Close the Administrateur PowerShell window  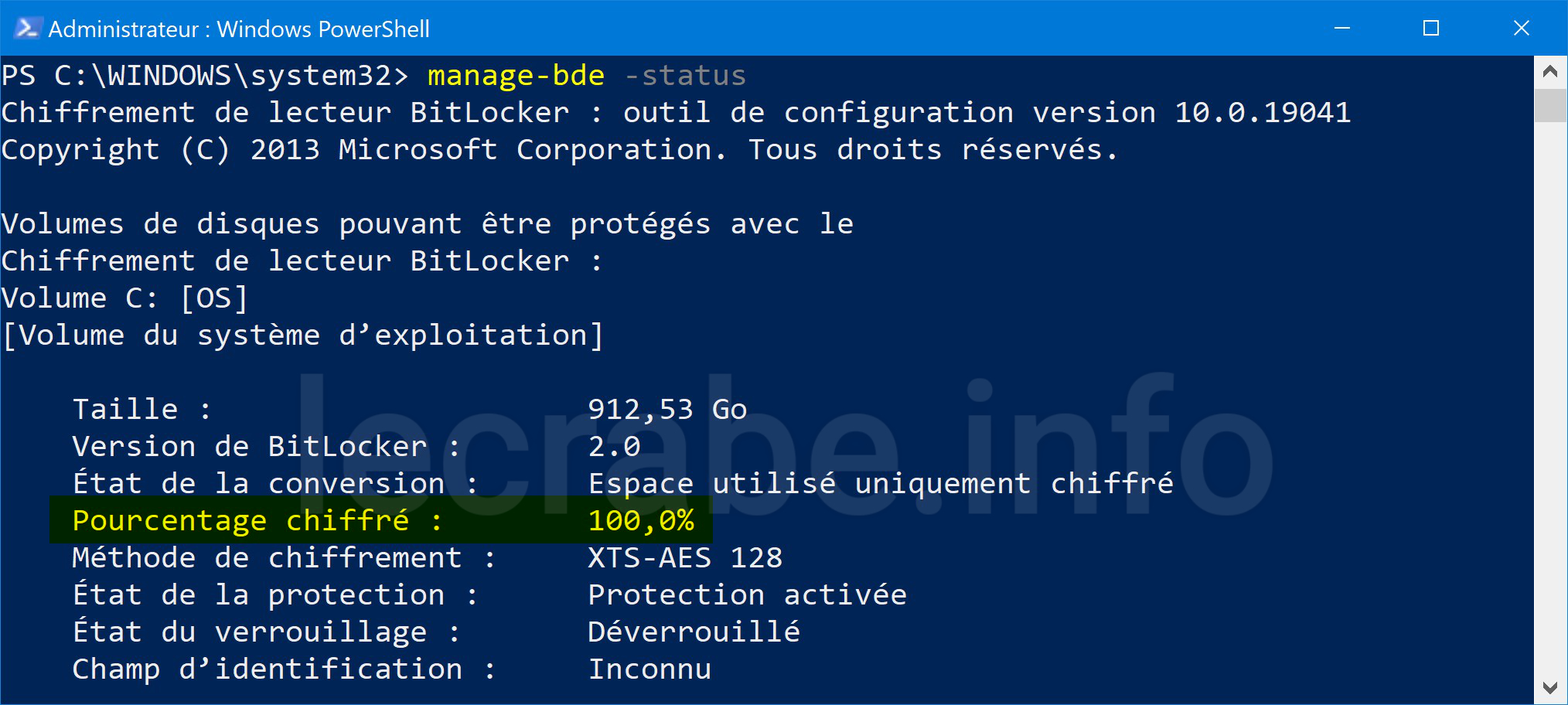1521,29
